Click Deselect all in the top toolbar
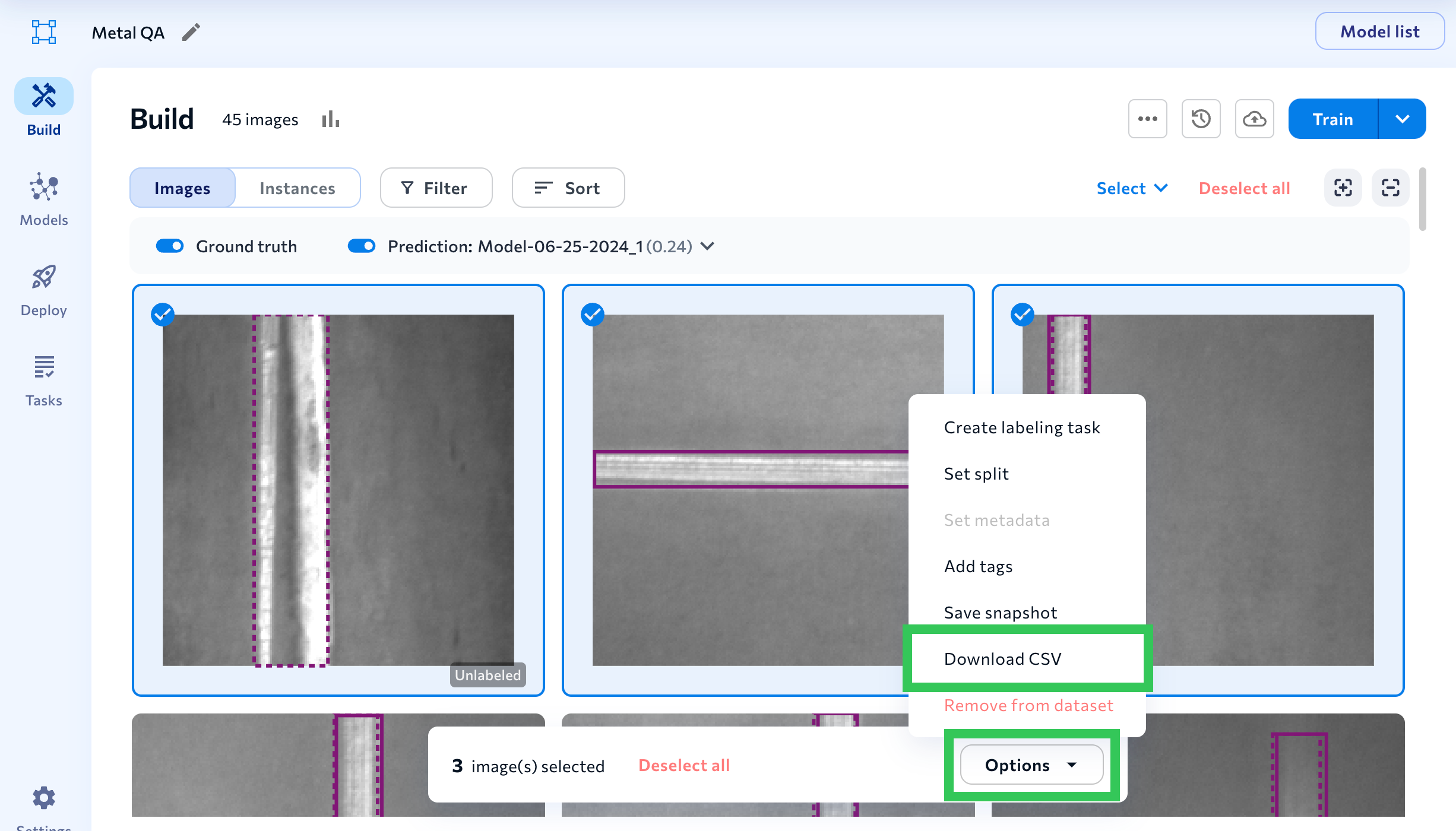Image resolution: width=1456 pixels, height=831 pixels. 1244,188
